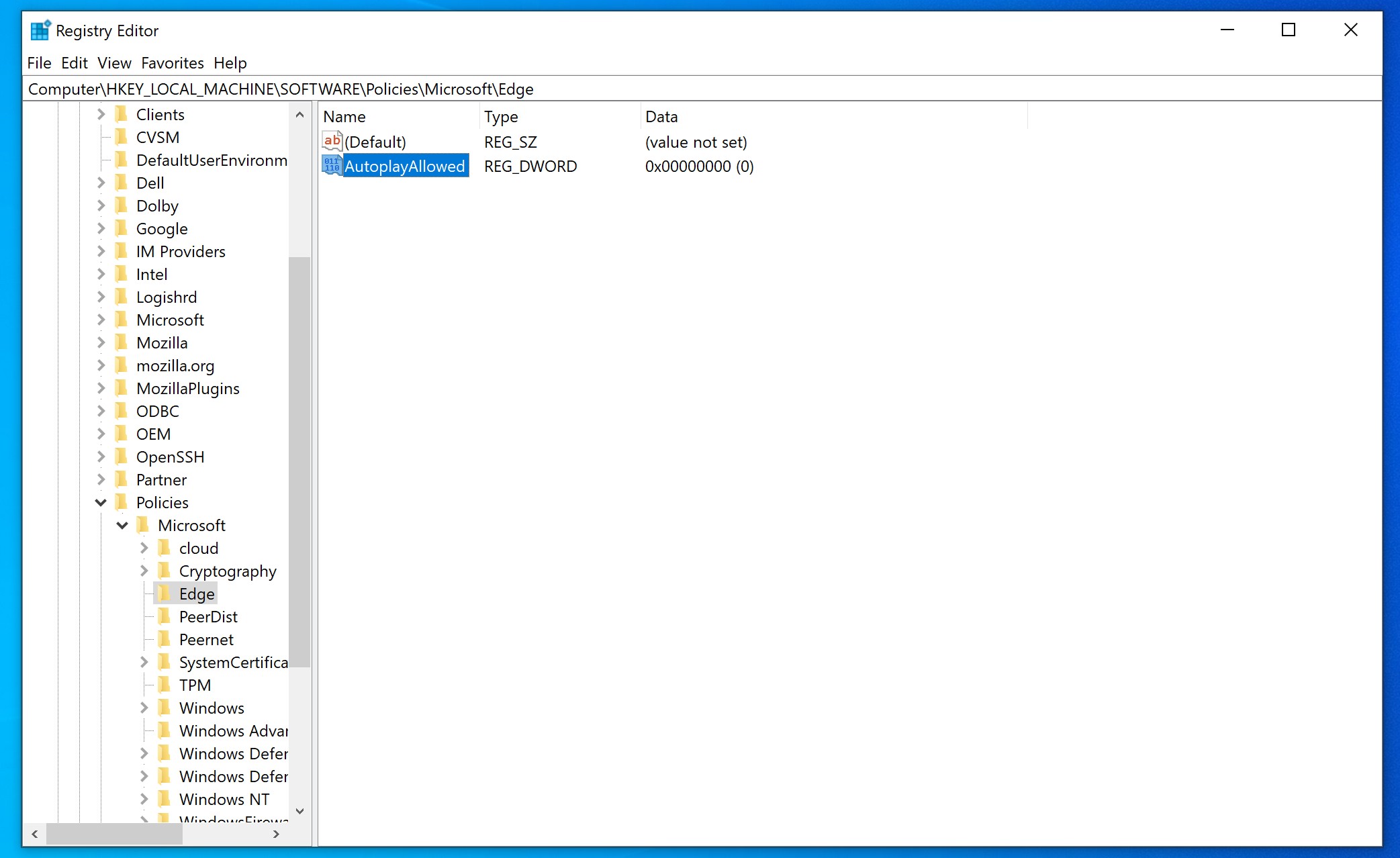Click the Cryptography key folder icon

coord(165,571)
